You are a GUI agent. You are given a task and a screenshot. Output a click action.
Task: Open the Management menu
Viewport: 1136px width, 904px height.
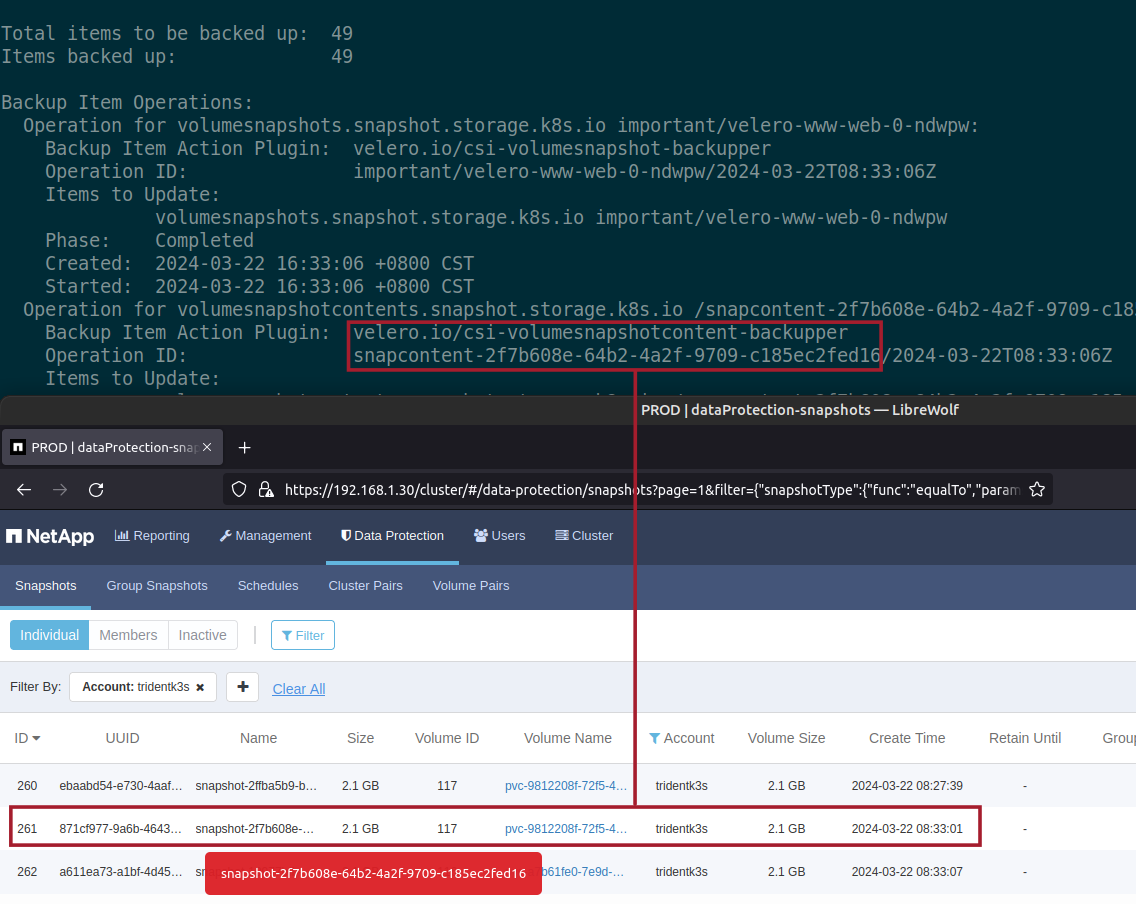pyautogui.click(x=265, y=536)
